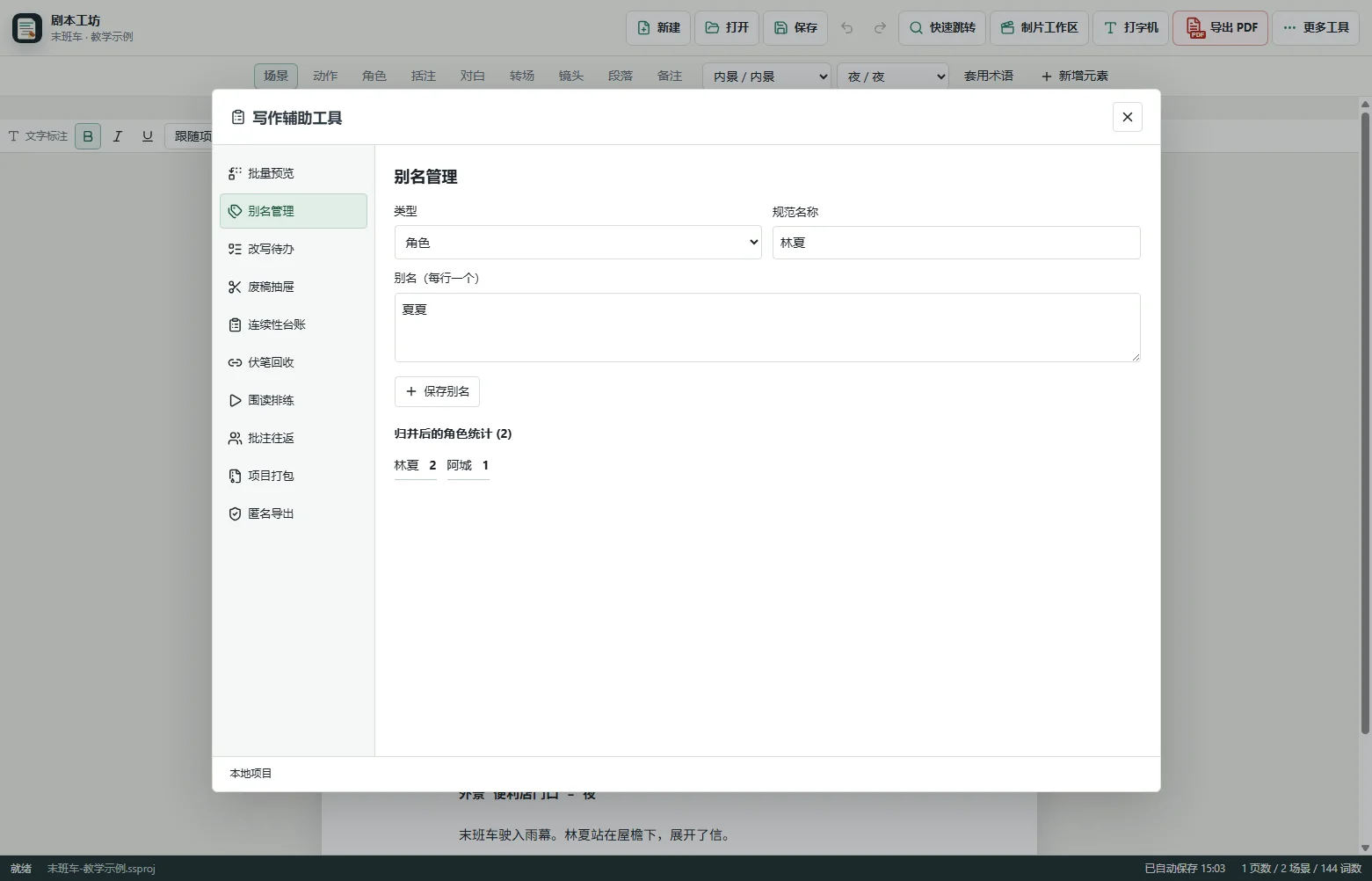Select the 场景 element tab

coord(276,76)
